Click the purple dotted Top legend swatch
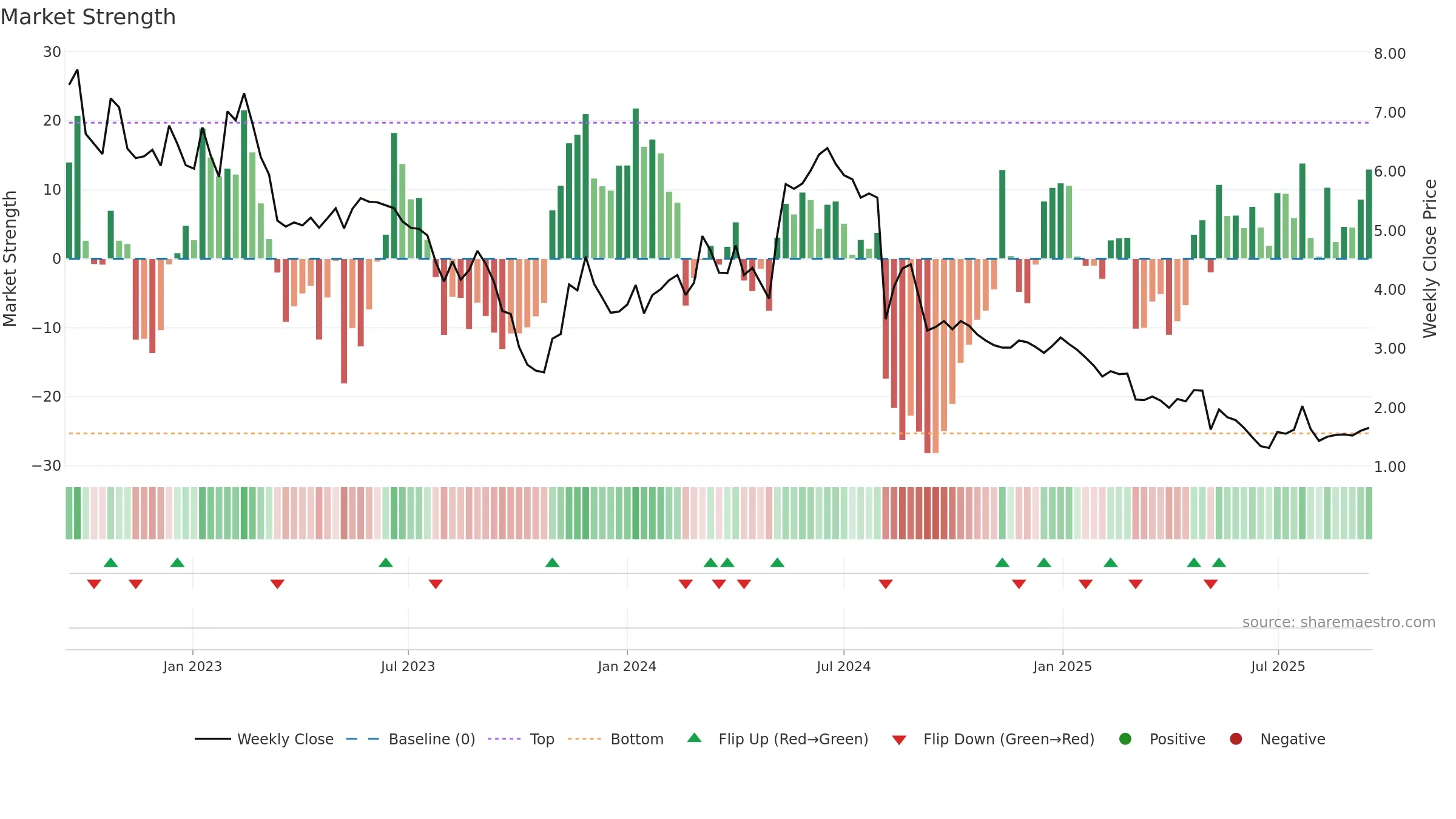The image size is (1456, 819). pyautogui.click(x=504, y=739)
